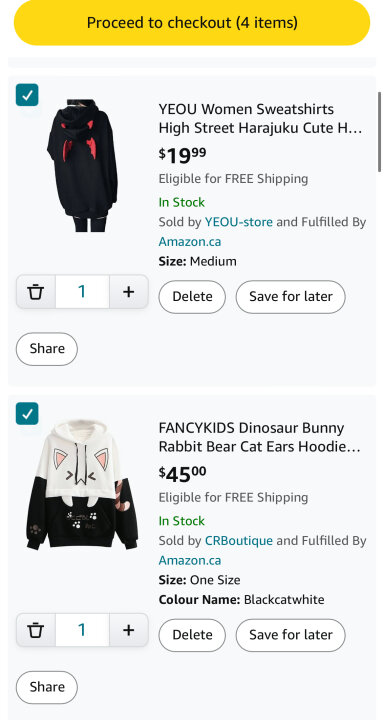This screenshot has height=720, width=384.
Task: Increase FANCYKIDS hoodie quantity with plus icon
Action: tap(129, 630)
